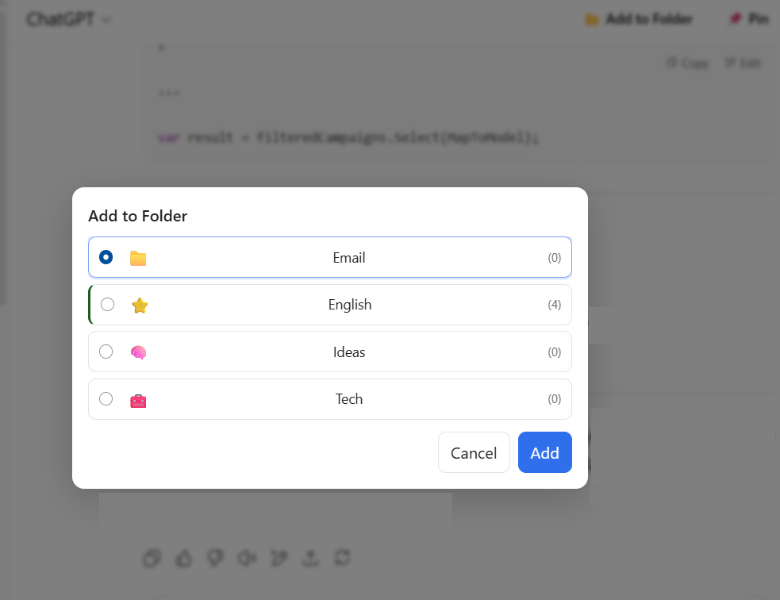Click the yellow Email folder icon

[x=138, y=258]
